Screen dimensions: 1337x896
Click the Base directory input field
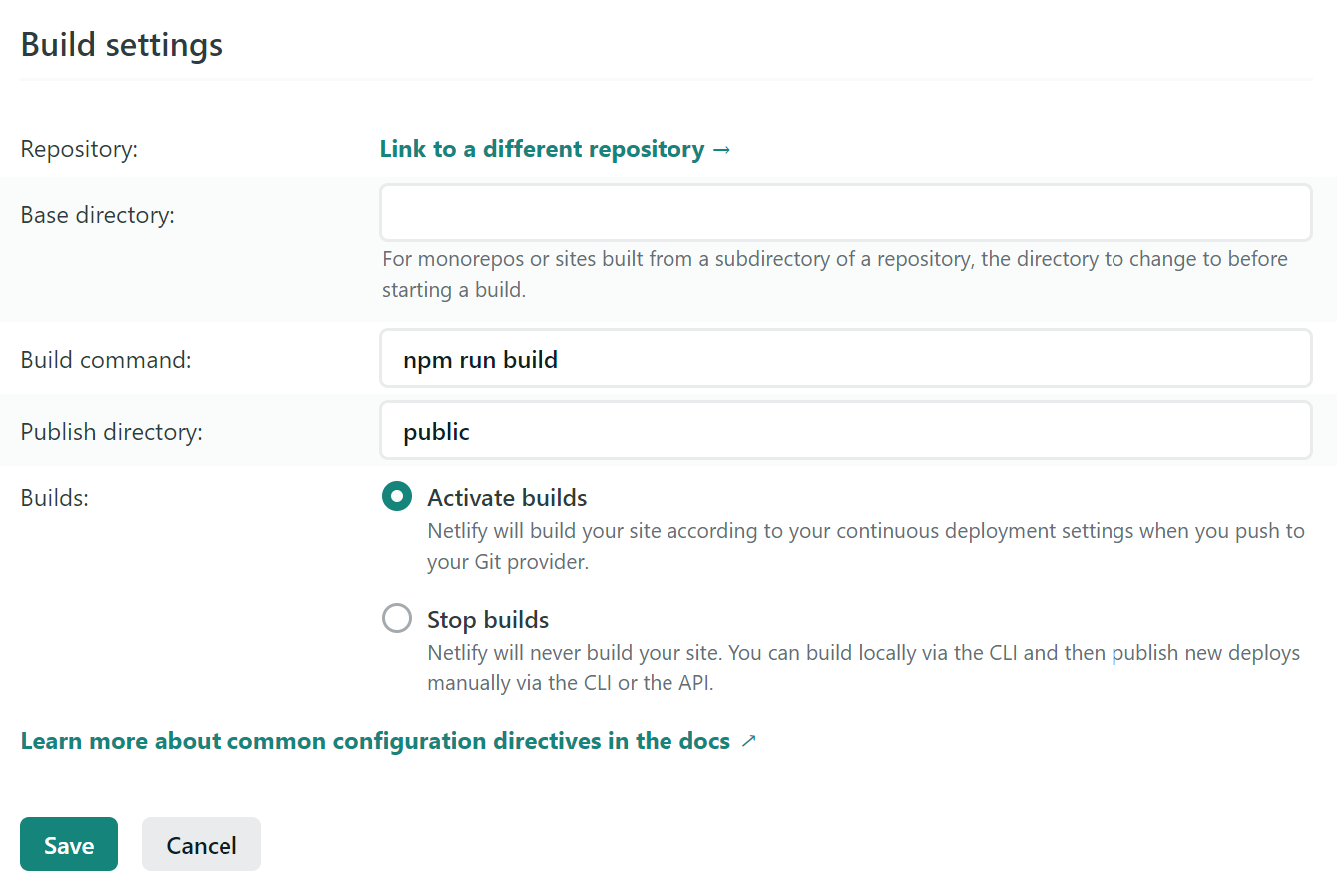pos(846,213)
